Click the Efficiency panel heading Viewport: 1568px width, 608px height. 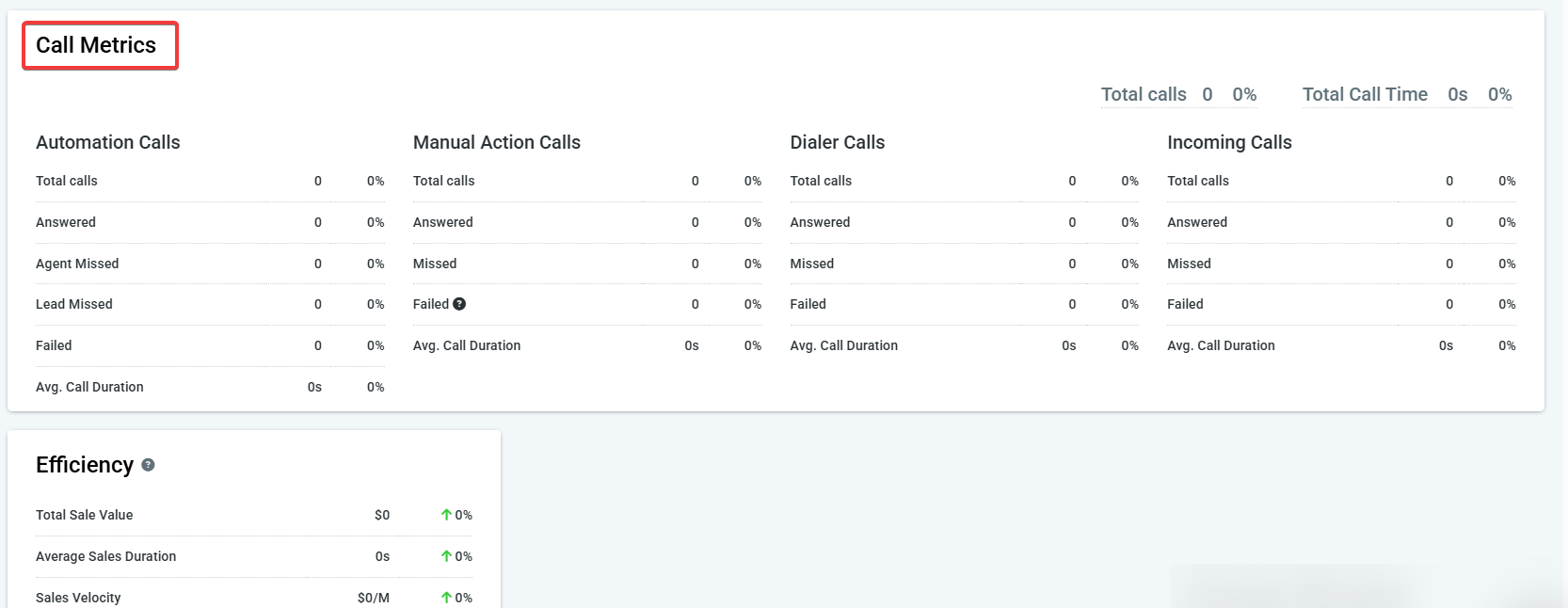(x=85, y=465)
